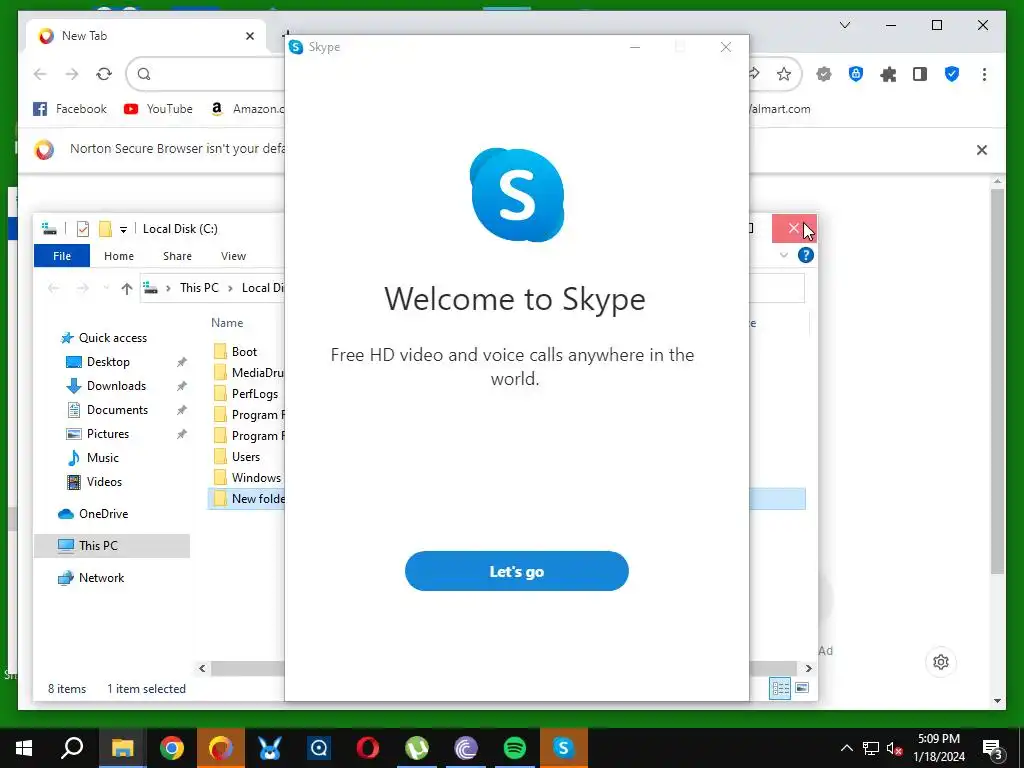Sort files by Name column header
Screen dimensions: 1024x768
(227, 323)
